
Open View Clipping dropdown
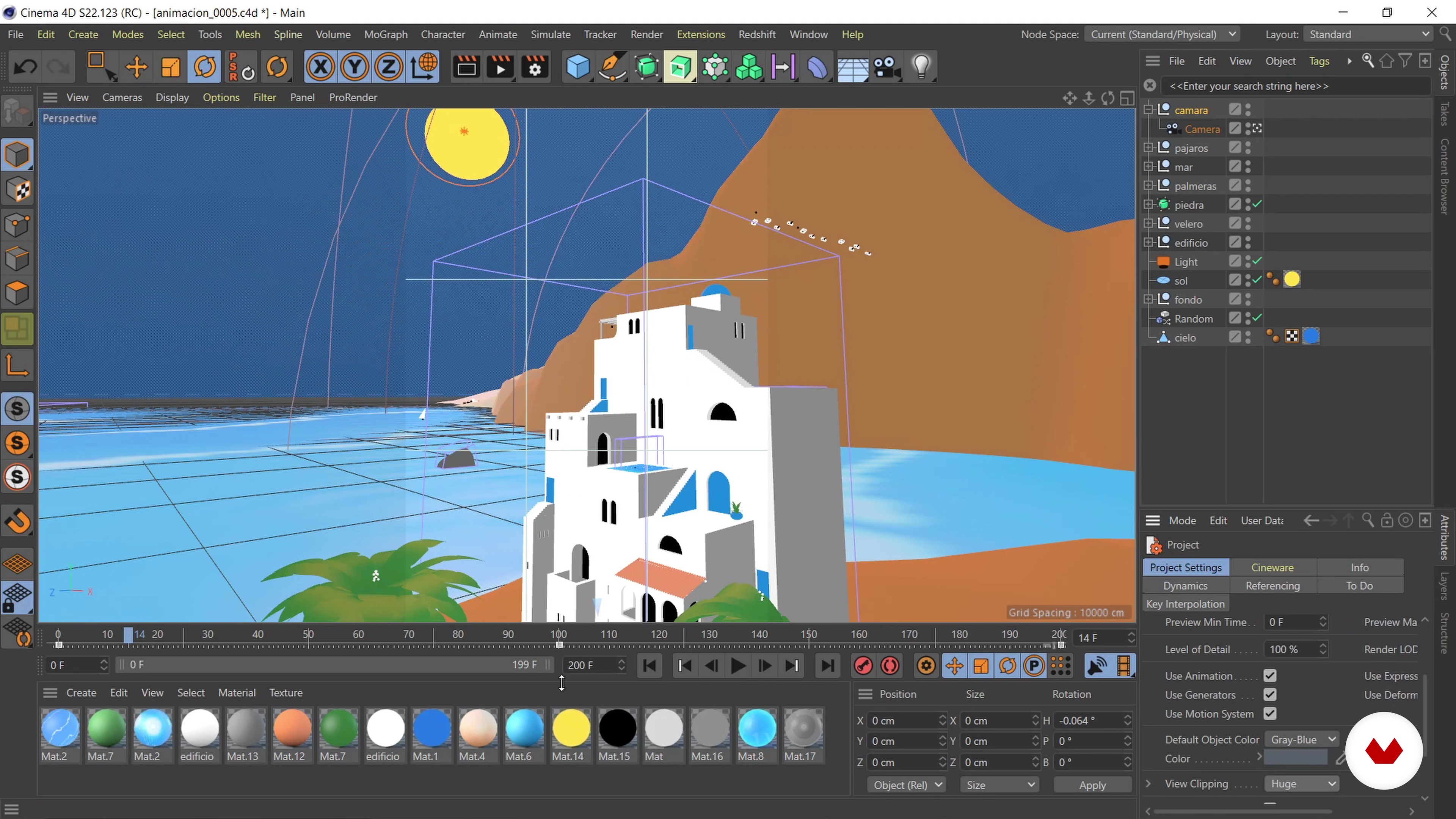pos(1302,784)
